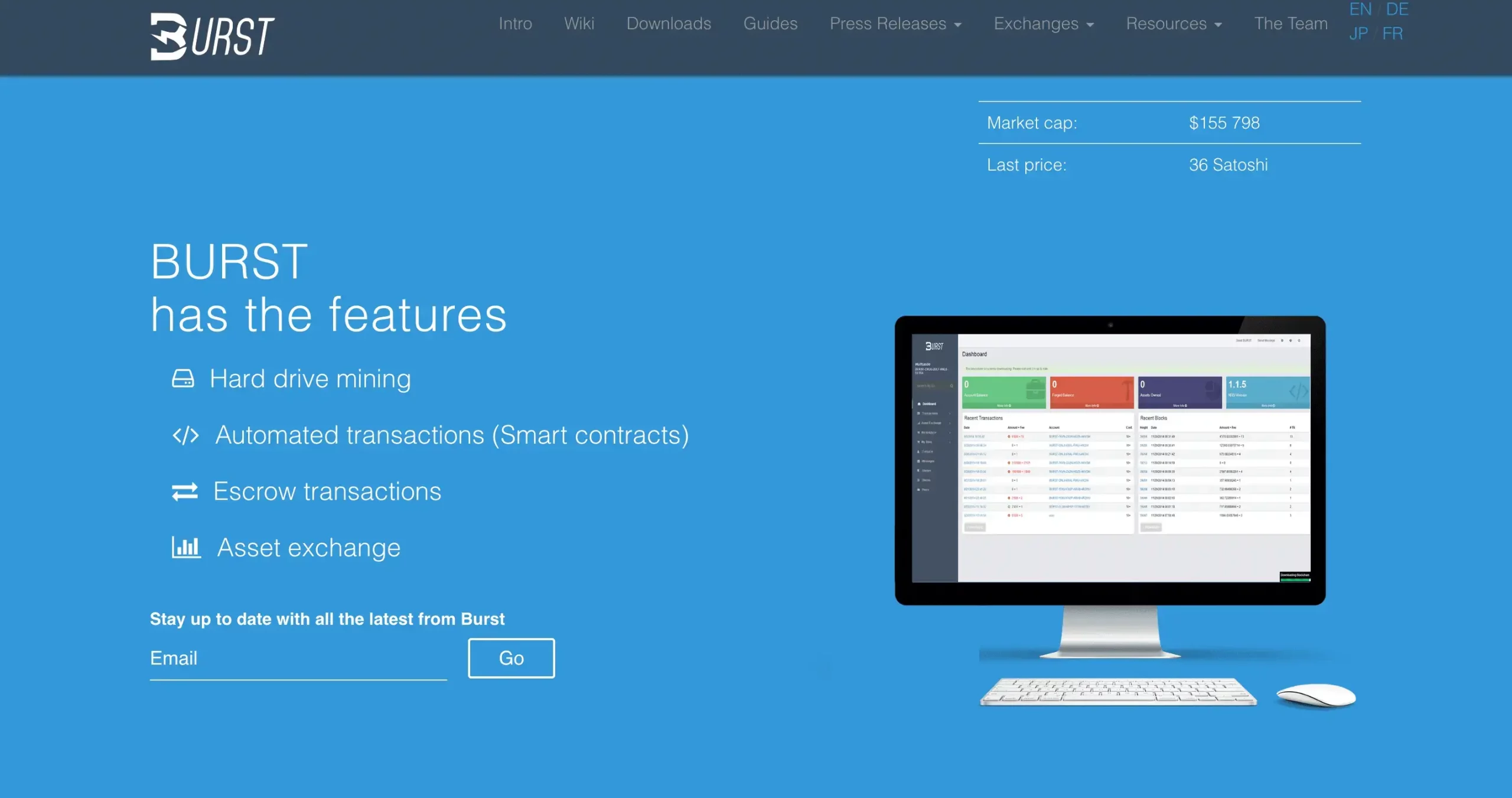This screenshot has height=798, width=1512.
Task: Expand the Press Releases menu
Action: click(x=895, y=22)
